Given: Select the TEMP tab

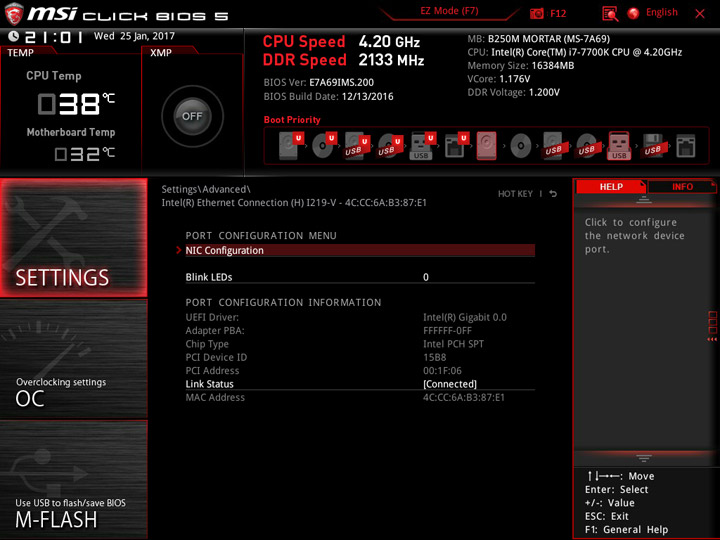Looking at the screenshot, I should click(21, 53).
